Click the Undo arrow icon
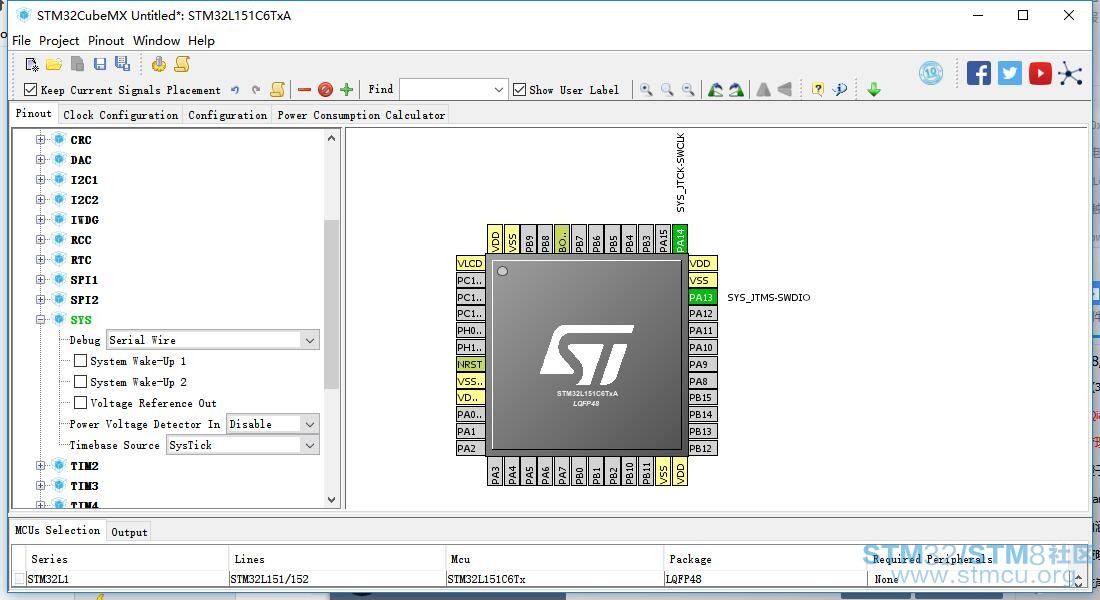1100x600 pixels. [x=235, y=90]
